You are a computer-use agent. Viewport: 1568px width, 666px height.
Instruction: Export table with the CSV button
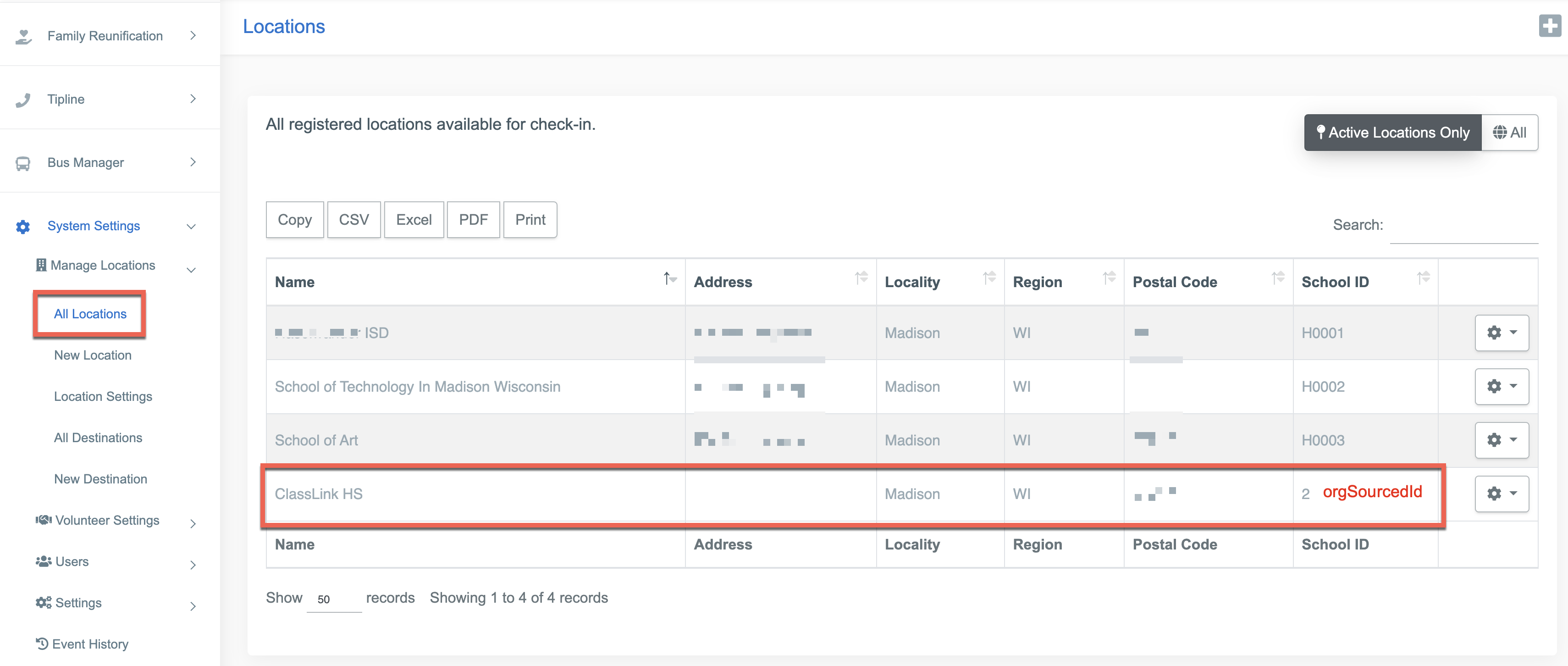(353, 220)
